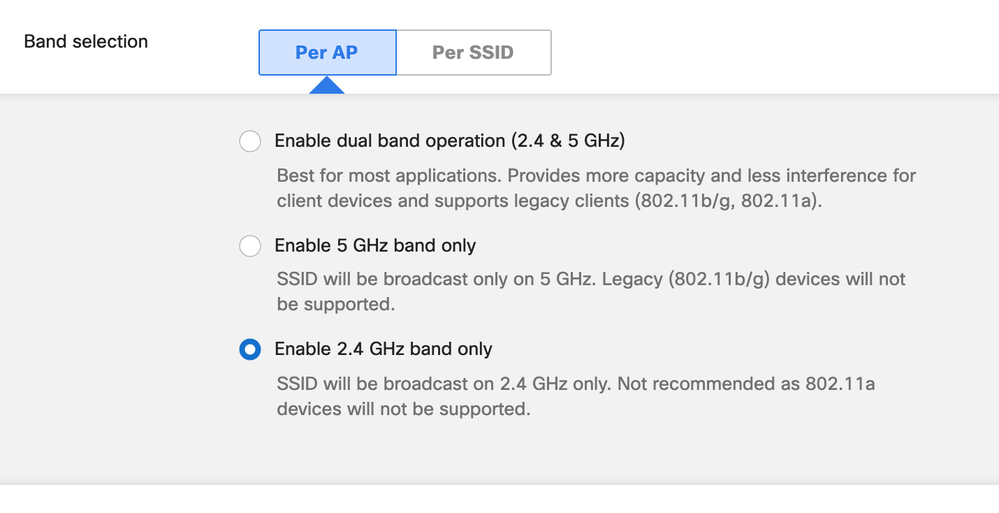Screen dimensions: 999x513
Task: Click the 'devices will not be supported.' line
Action: (402, 408)
